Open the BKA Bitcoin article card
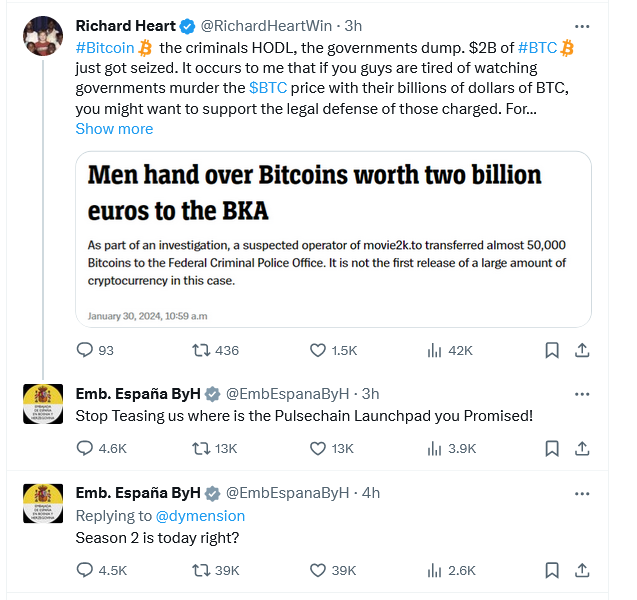The width and height of the screenshot is (637, 600). (x=333, y=239)
